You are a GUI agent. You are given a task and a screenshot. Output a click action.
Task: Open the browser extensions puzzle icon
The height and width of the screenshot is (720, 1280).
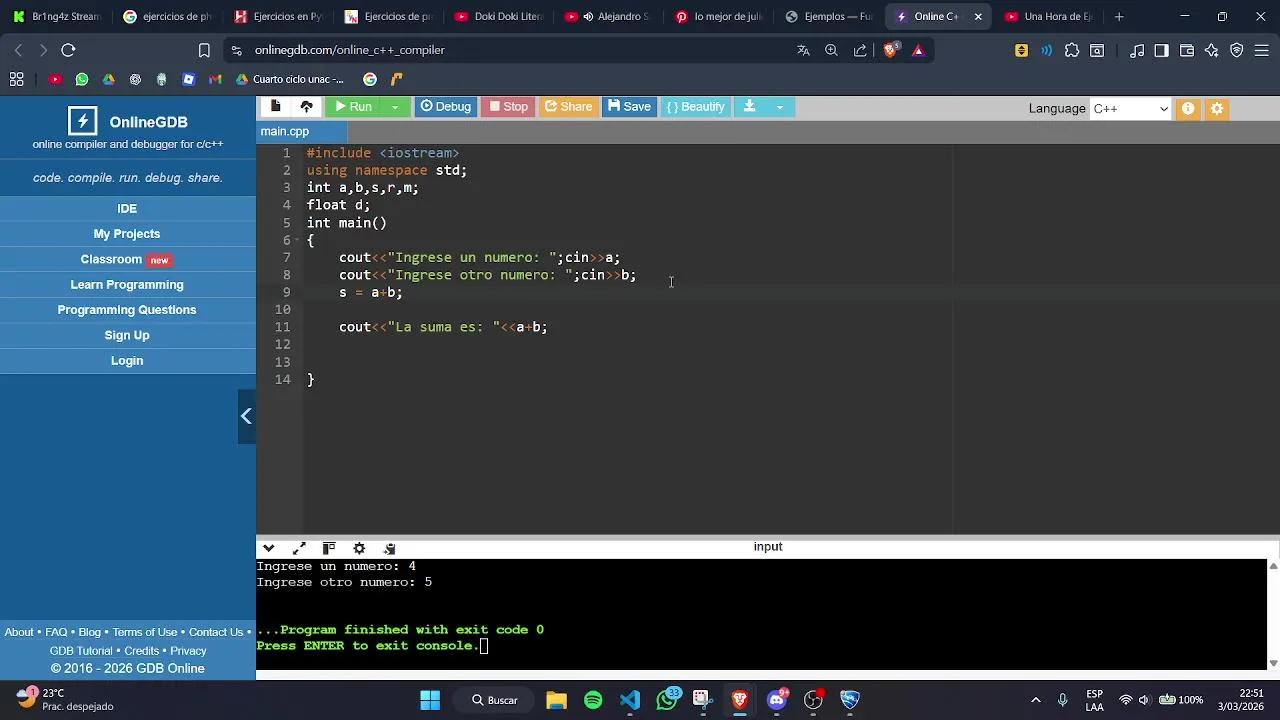coord(1072,50)
